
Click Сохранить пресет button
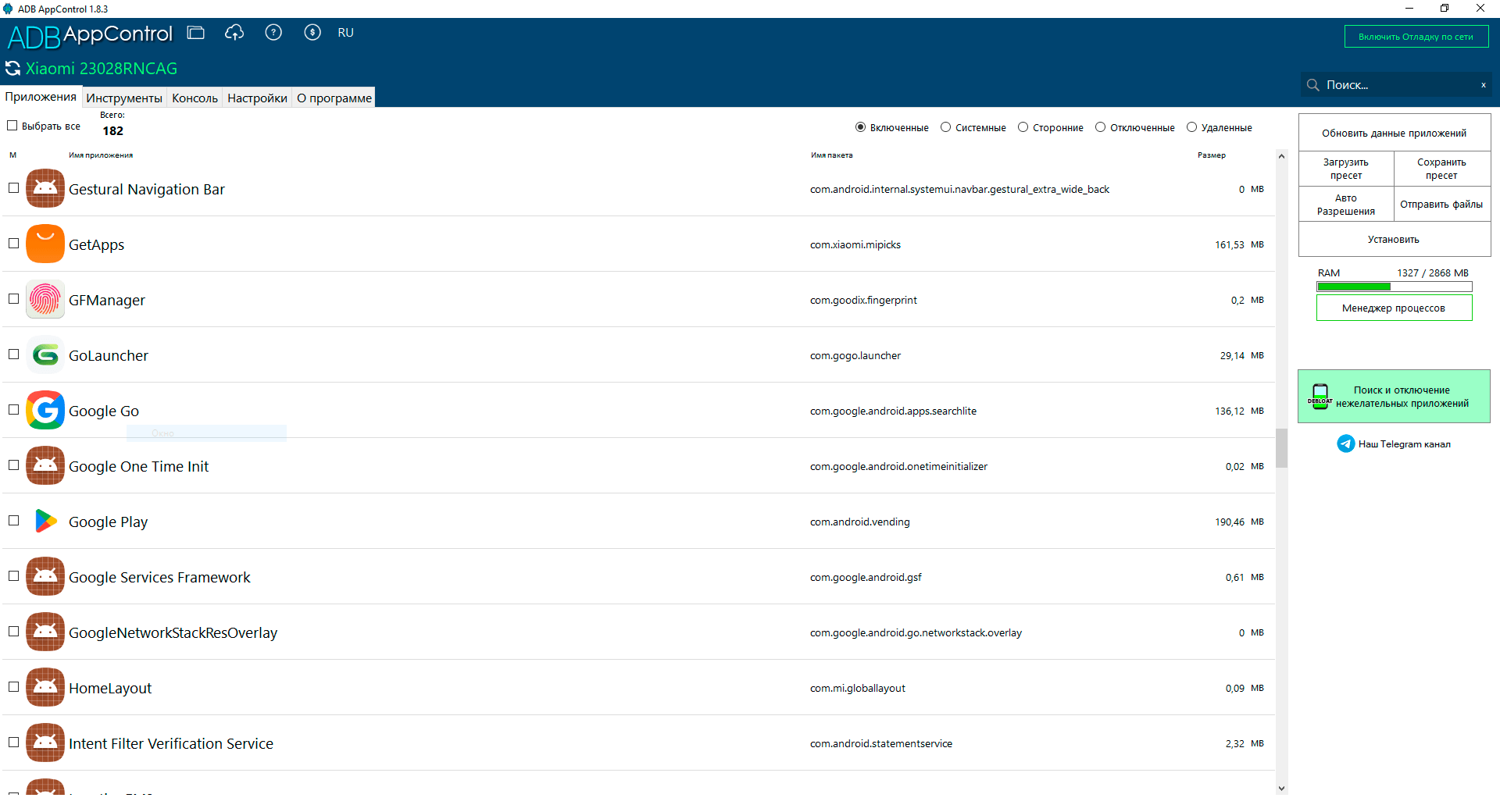(x=1441, y=169)
